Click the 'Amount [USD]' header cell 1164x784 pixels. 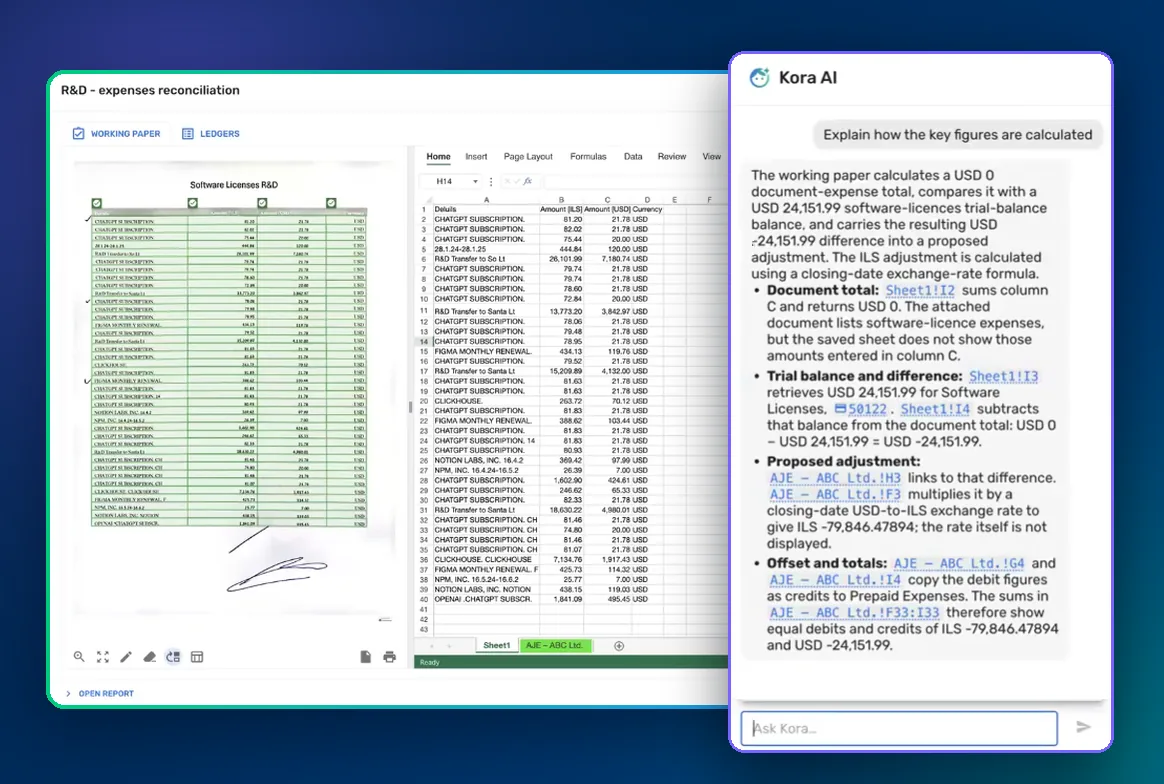[607, 209]
